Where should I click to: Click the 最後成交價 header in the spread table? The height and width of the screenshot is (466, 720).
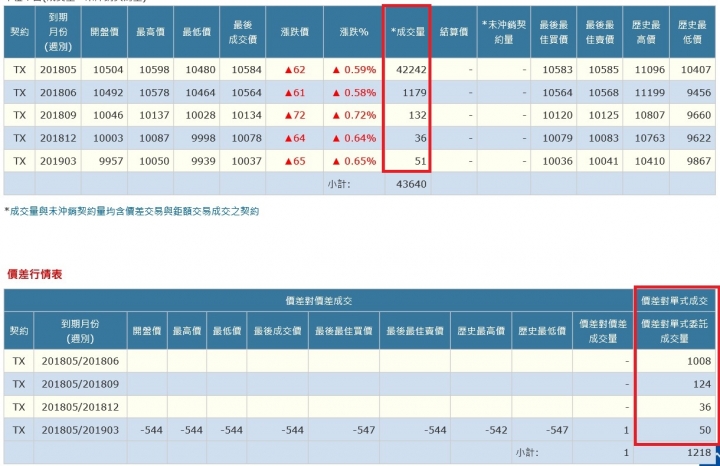click(277, 331)
